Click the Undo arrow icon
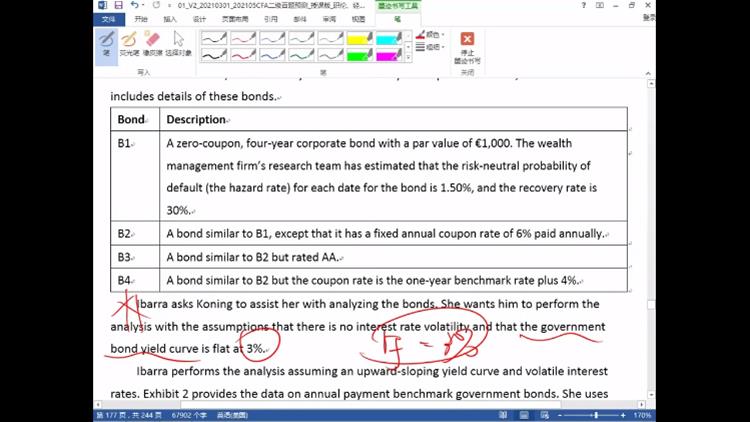Screen dimensions: 750x422 [134, 5]
